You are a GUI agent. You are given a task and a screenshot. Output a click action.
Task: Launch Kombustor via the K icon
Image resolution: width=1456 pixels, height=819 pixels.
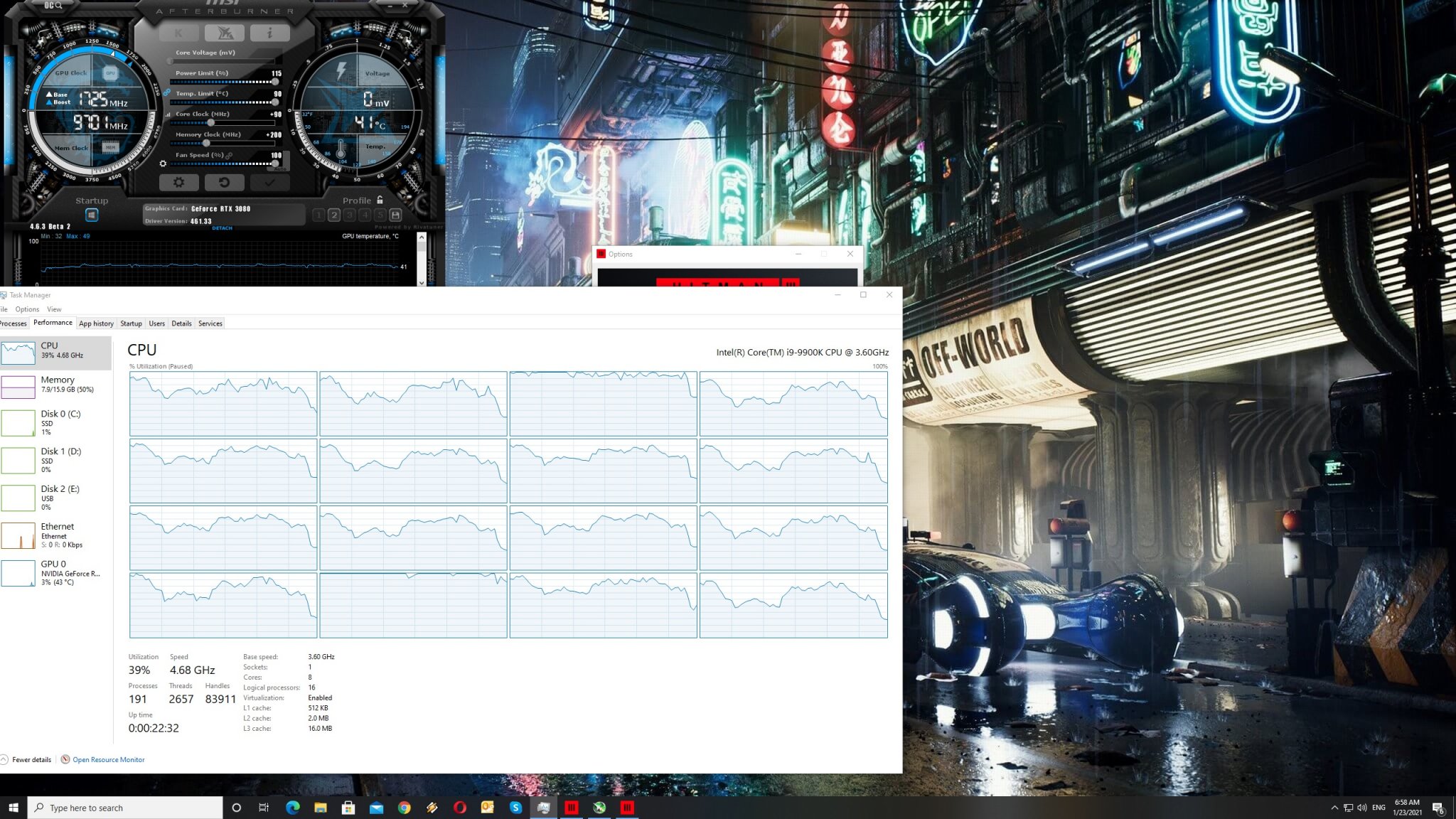click(180, 32)
